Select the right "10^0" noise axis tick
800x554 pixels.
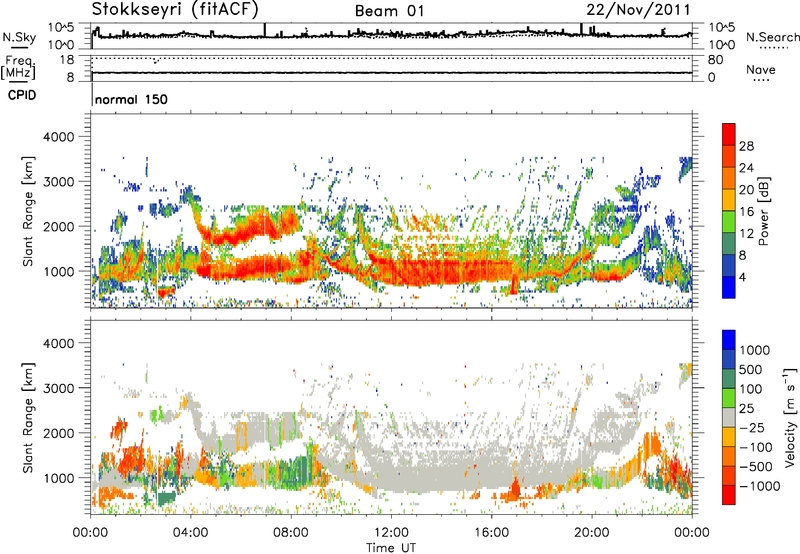[x=722, y=44]
